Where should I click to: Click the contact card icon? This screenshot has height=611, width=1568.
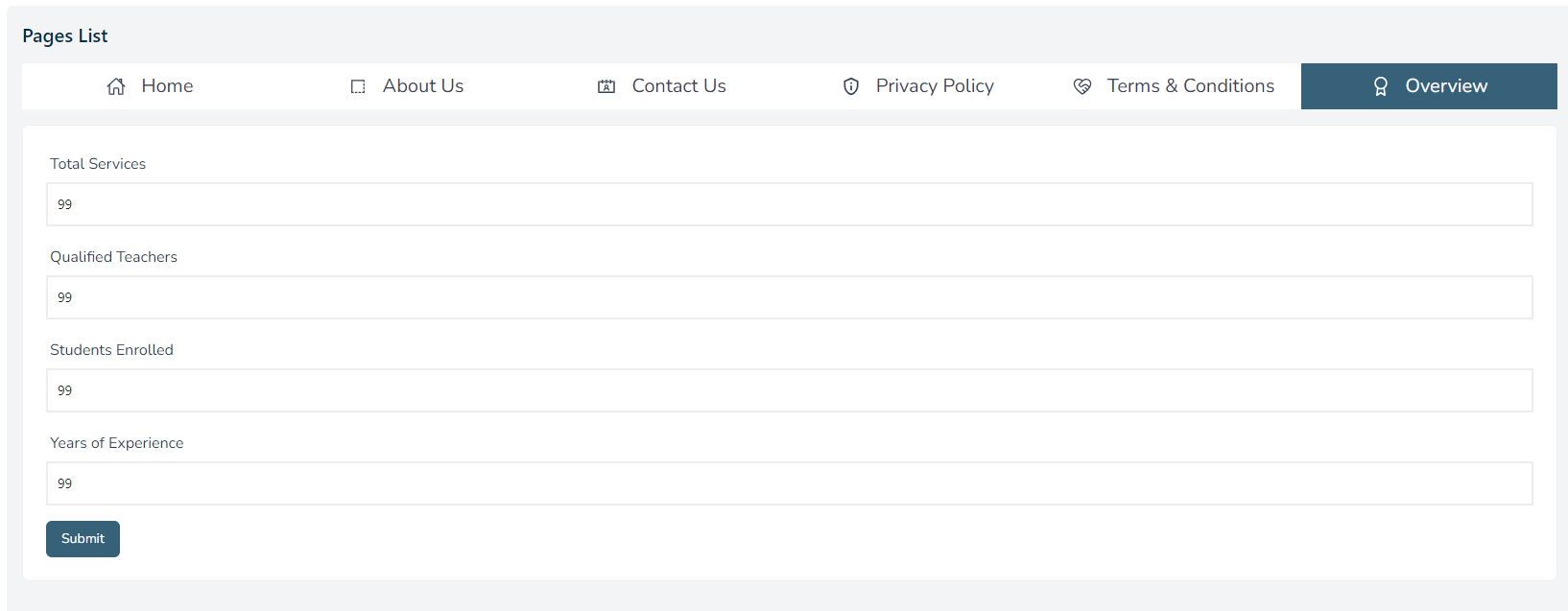click(606, 86)
